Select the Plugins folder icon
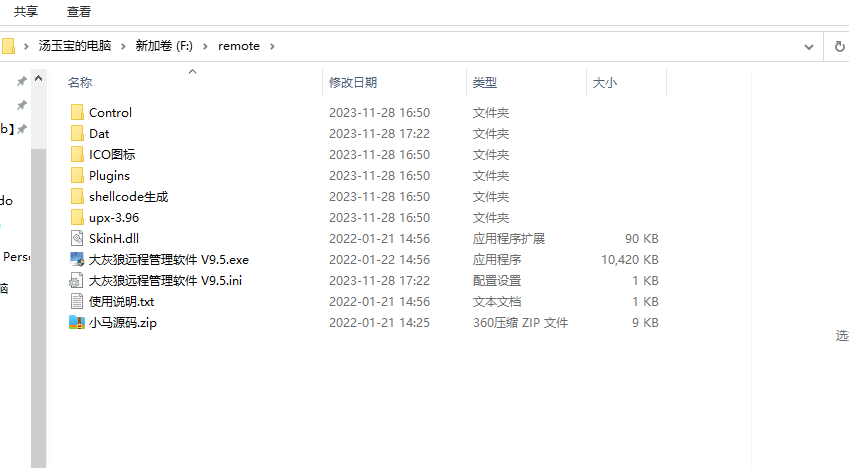Viewport: 849px width, 468px height. point(77,176)
